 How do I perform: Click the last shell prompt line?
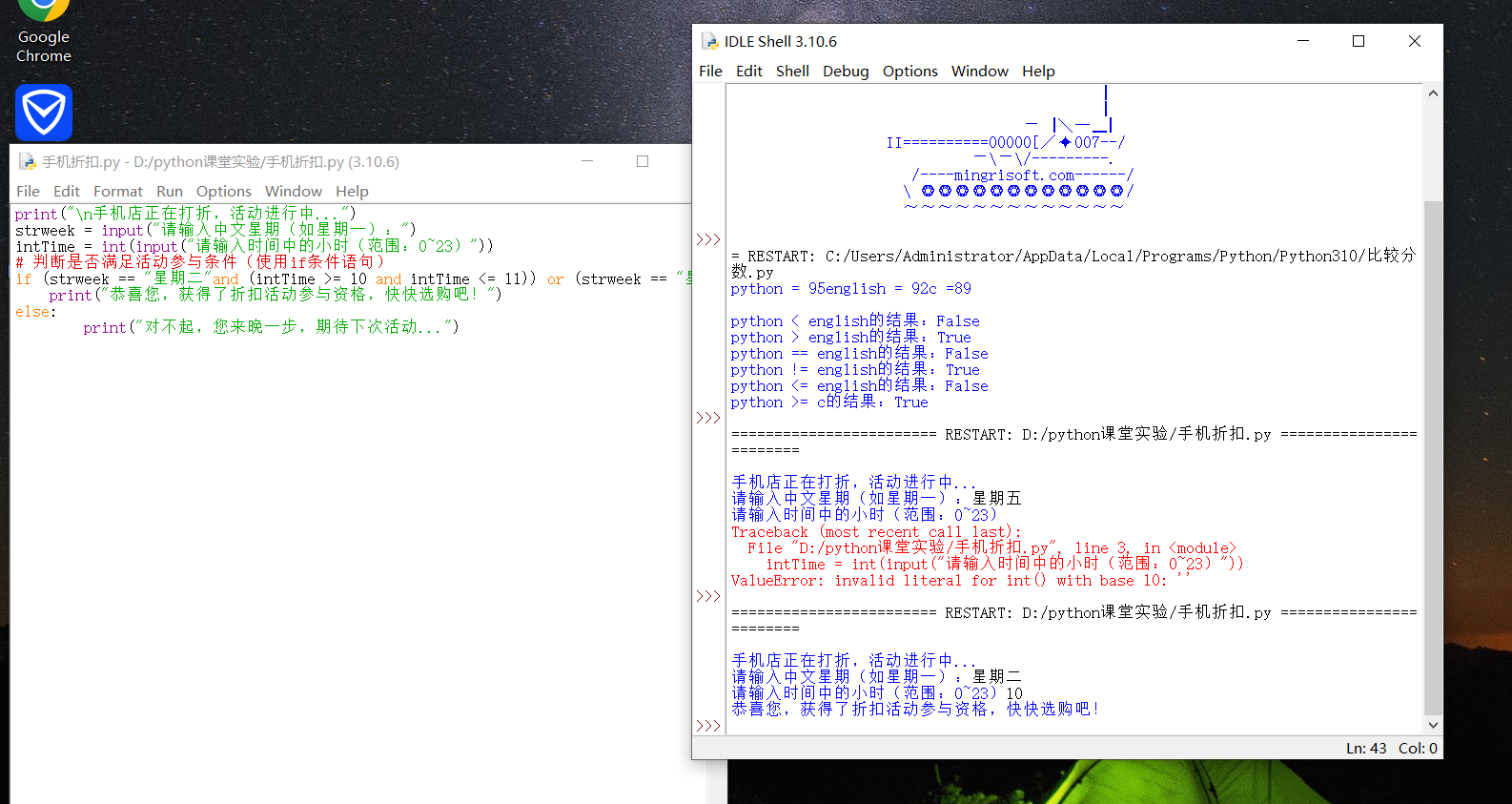pyautogui.click(x=708, y=726)
